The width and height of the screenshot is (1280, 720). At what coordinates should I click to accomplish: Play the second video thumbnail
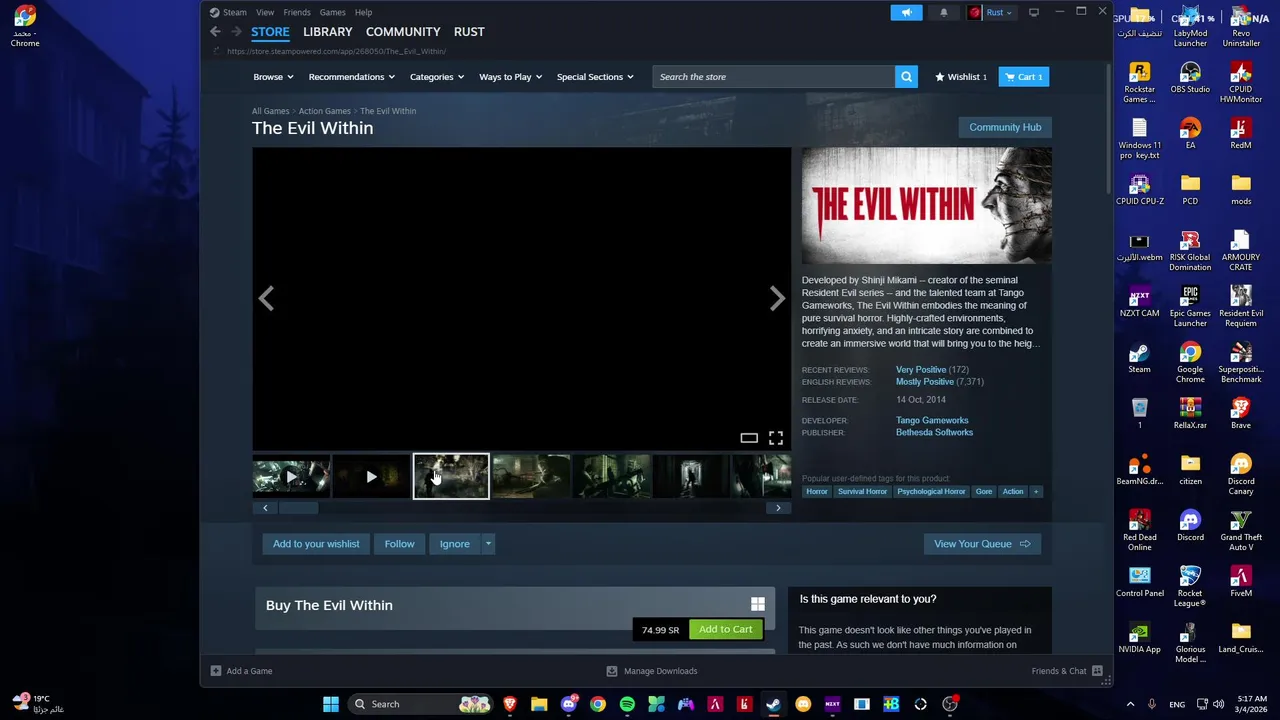click(x=371, y=477)
